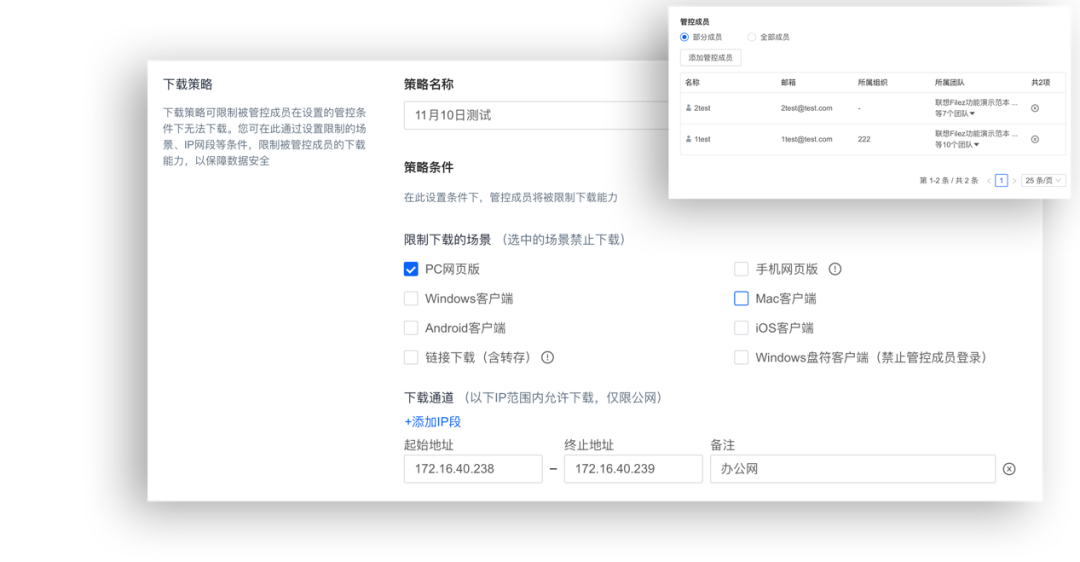Image resolution: width=1080 pixels, height=562 pixels.
Task: Click the 共2项 count label
Action: click(x=1040, y=83)
